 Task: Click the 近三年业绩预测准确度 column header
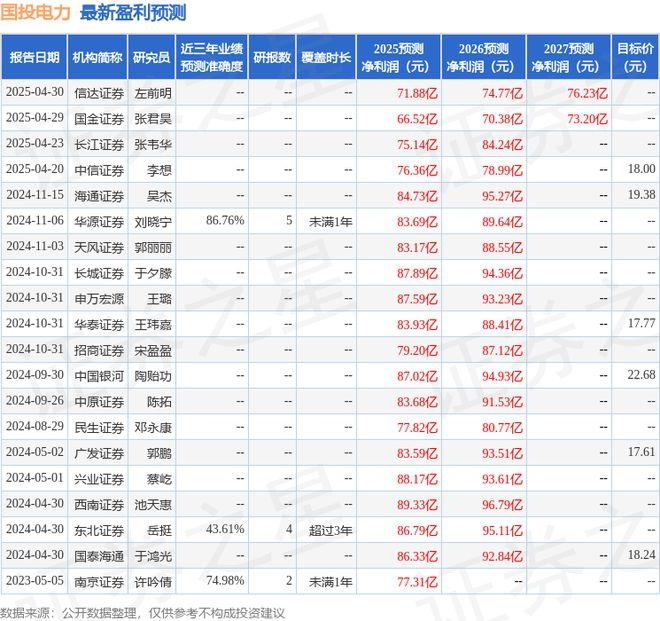212,57
